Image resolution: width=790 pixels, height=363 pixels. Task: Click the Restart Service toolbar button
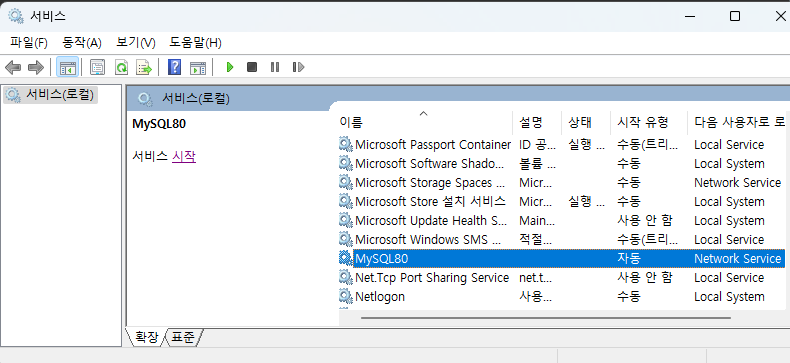coord(298,67)
